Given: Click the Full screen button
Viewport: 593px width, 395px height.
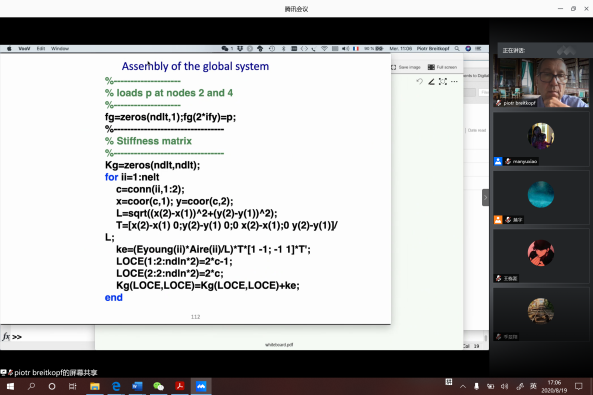Looking at the screenshot, I should click(442, 67).
